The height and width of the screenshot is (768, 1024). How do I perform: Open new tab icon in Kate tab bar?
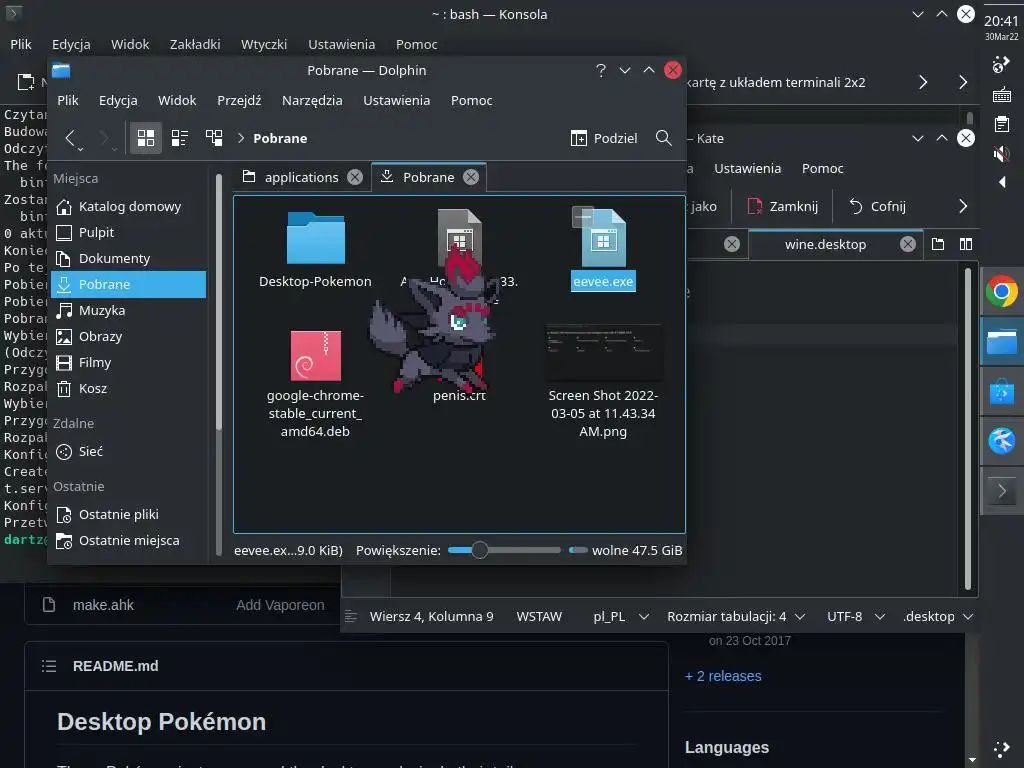938,244
